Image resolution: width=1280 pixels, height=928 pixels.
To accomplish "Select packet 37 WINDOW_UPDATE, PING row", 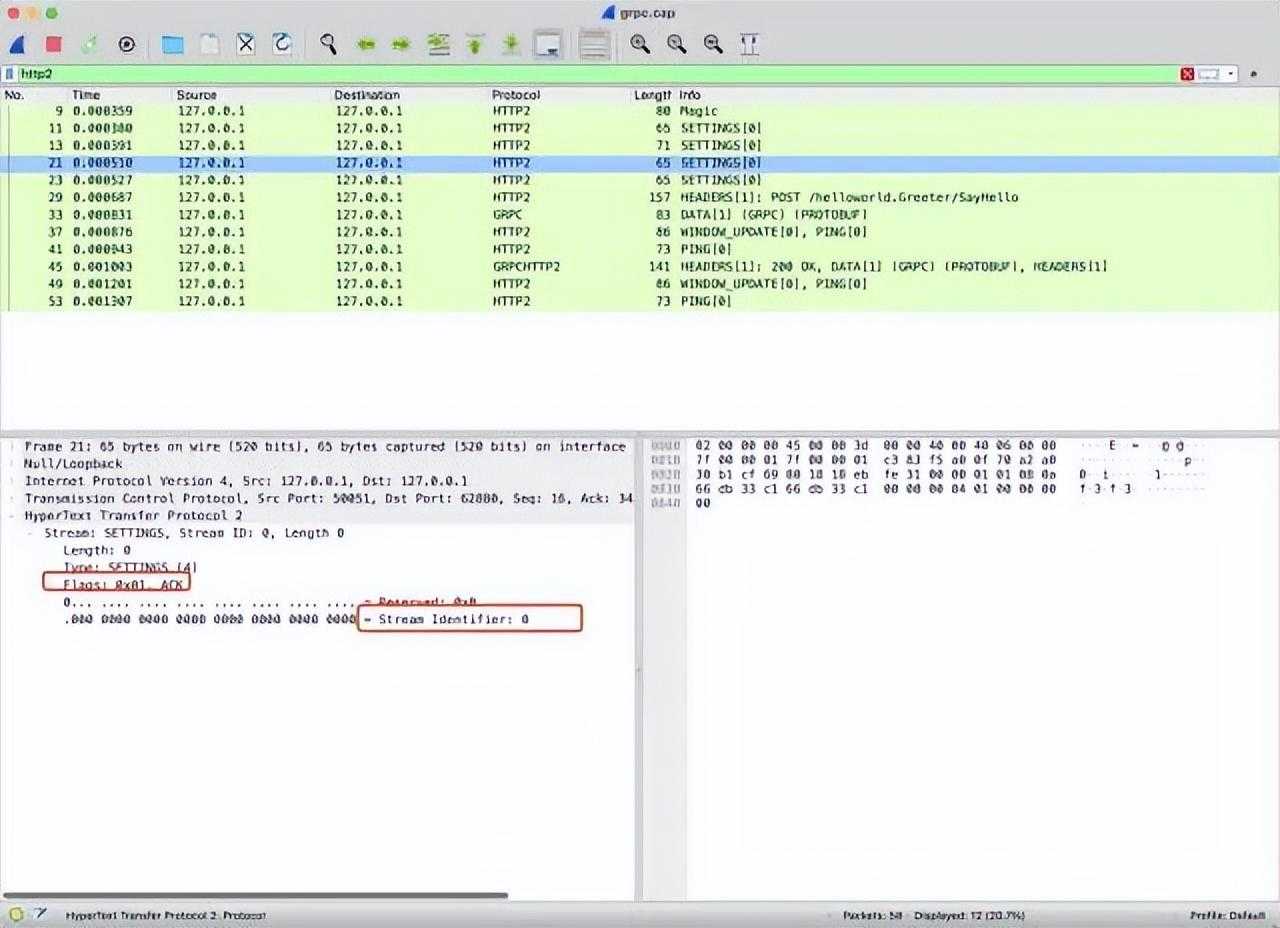I will (x=640, y=231).
